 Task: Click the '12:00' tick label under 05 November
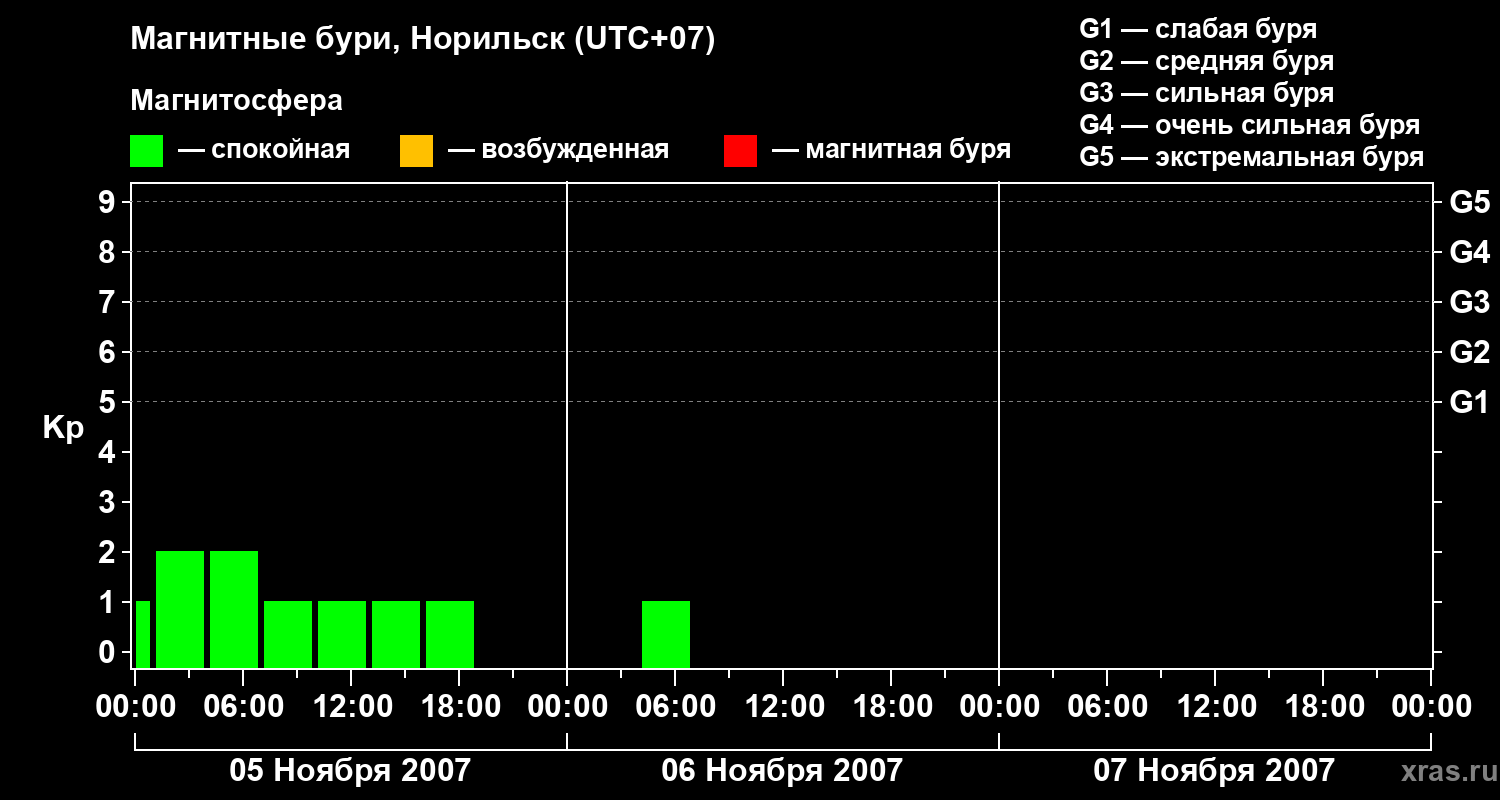(x=351, y=706)
